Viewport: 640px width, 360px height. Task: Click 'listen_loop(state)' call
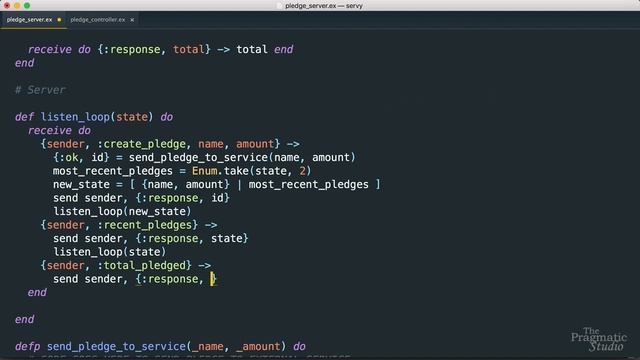(x=109, y=252)
